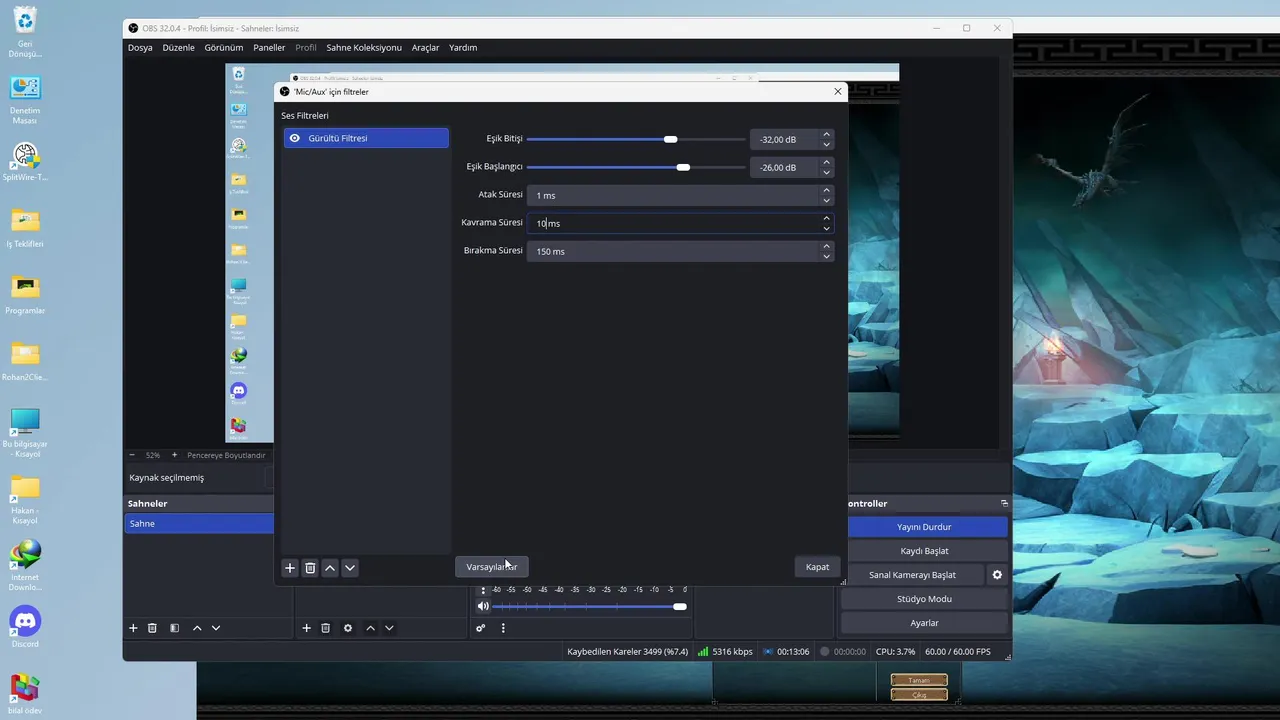Add a source with the sources plus icon
The image size is (1280, 720).
pyautogui.click(x=307, y=628)
